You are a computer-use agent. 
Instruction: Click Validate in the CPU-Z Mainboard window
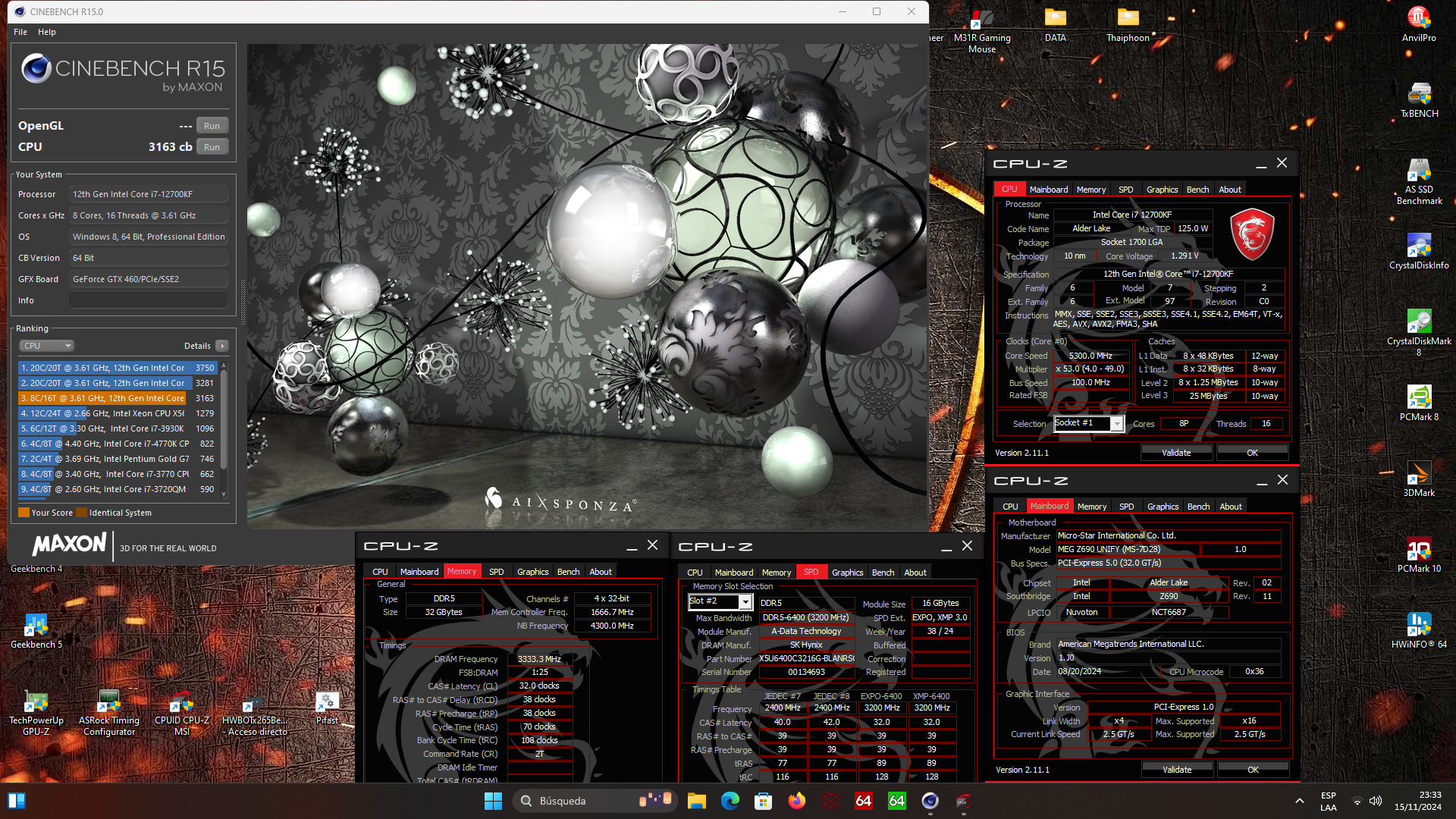tap(1177, 770)
